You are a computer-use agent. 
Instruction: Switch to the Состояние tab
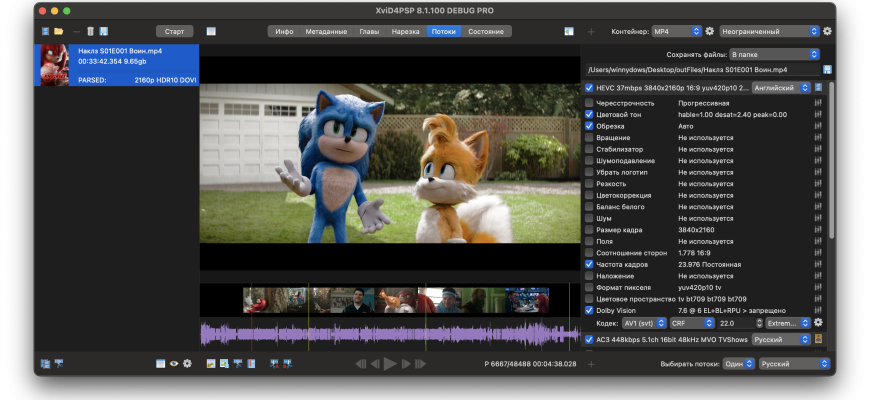[x=486, y=32]
